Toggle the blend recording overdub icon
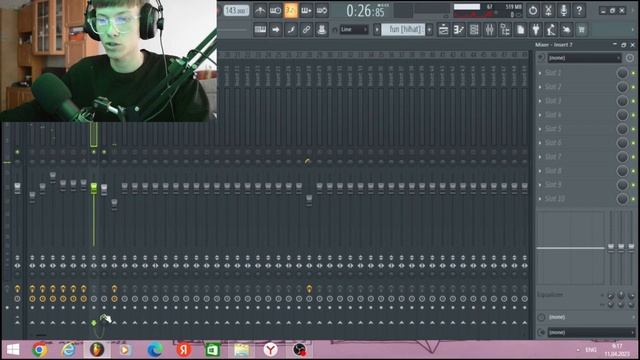 click(x=307, y=11)
